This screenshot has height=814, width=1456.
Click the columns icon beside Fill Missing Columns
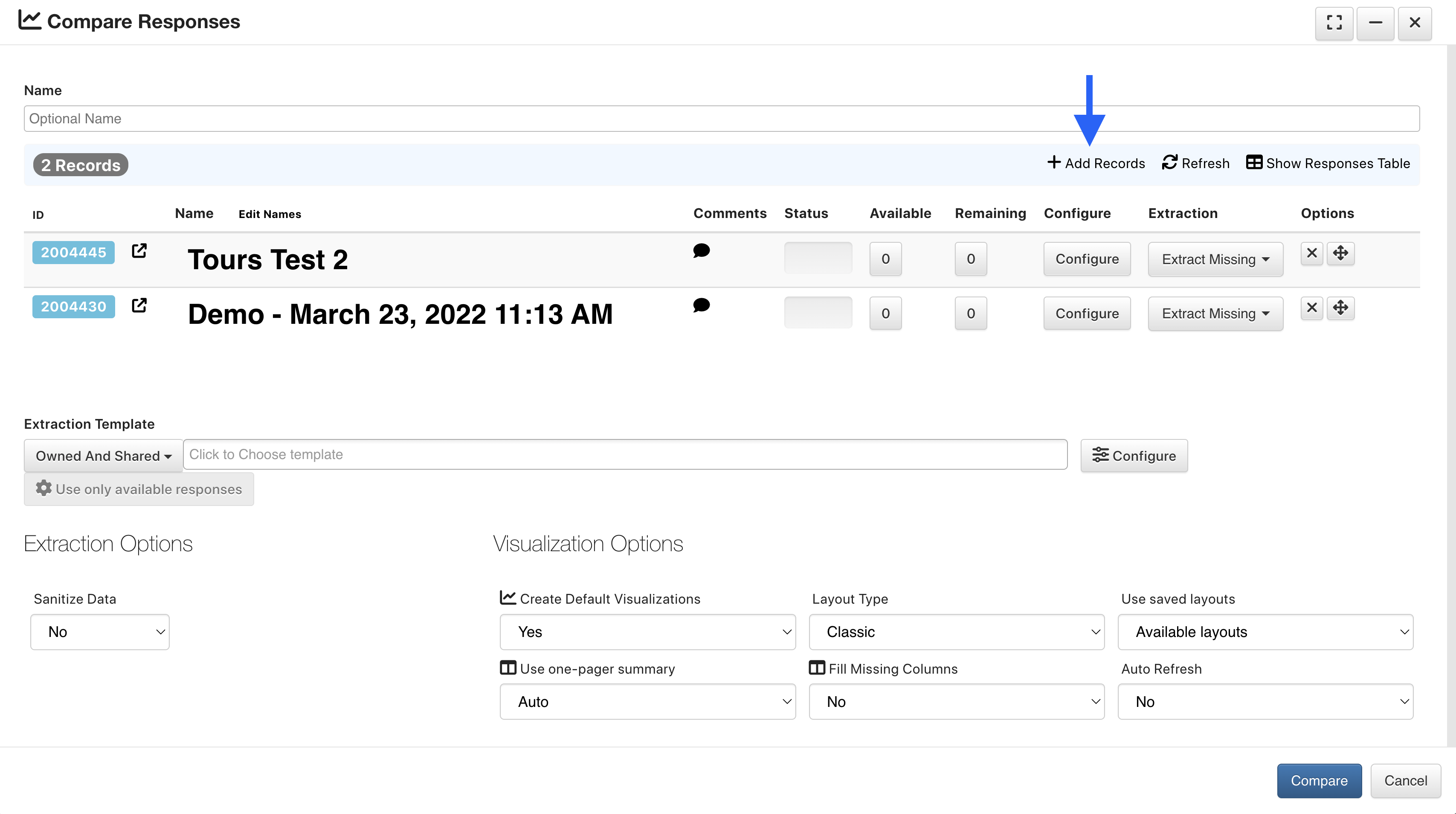817,668
